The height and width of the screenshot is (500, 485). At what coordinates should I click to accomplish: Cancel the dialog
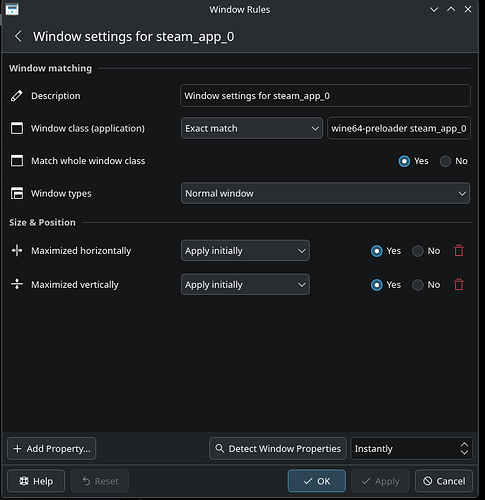tap(444, 481)
